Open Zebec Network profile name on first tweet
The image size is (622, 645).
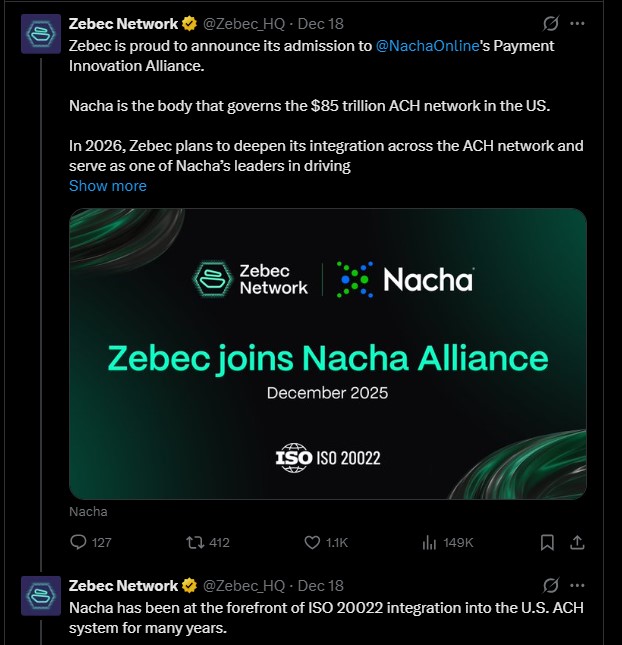click(x=123, y=23)
